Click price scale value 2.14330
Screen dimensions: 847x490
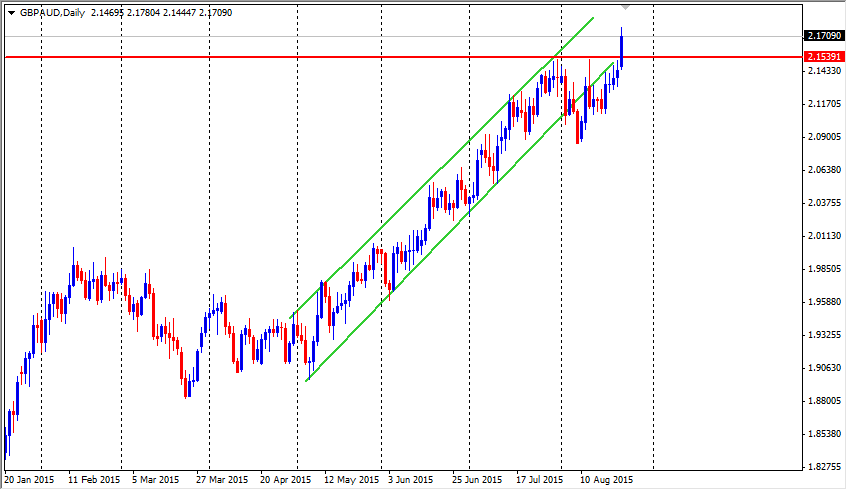(x=824, y=71)
